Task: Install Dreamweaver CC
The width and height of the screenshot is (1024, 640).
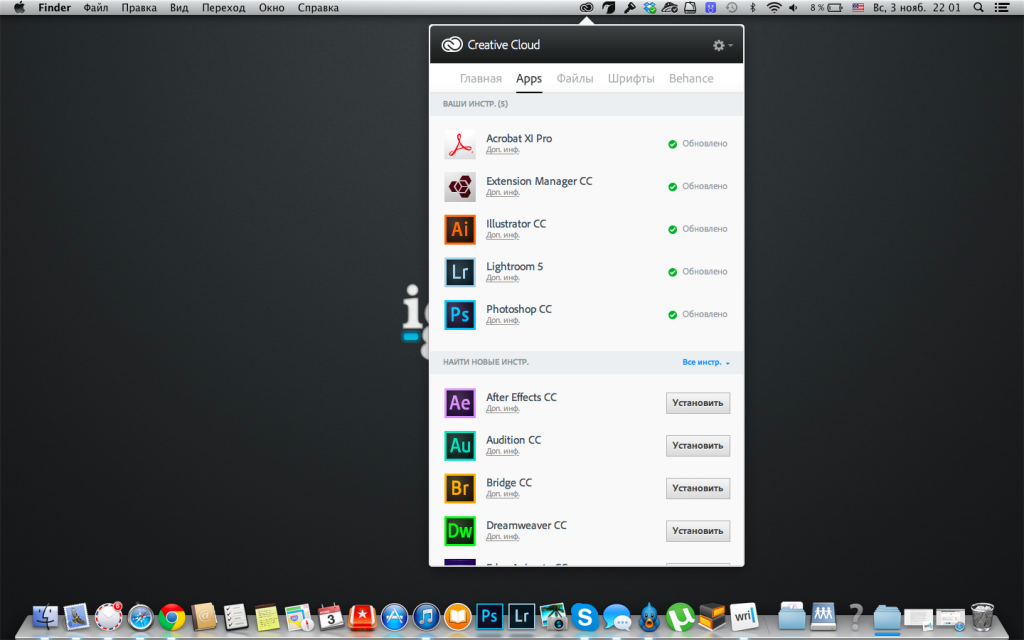Action: click(697, 531)
